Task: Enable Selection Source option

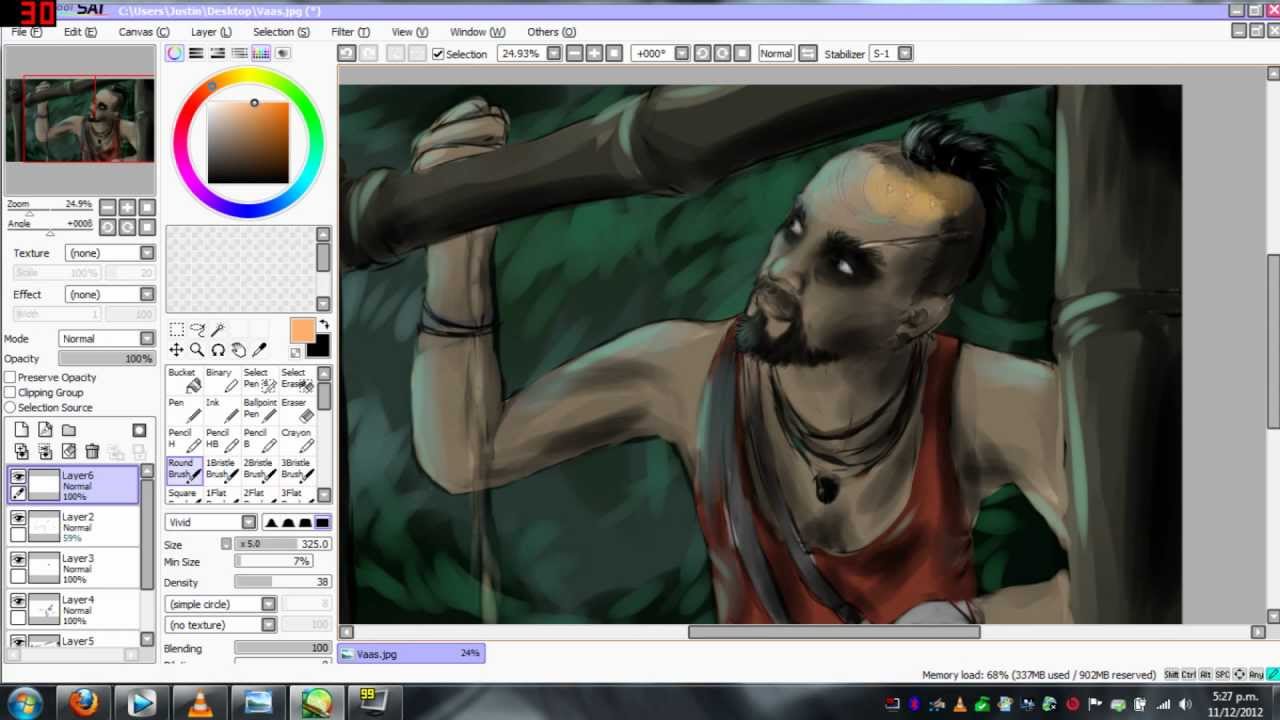Action: point(10,407)
